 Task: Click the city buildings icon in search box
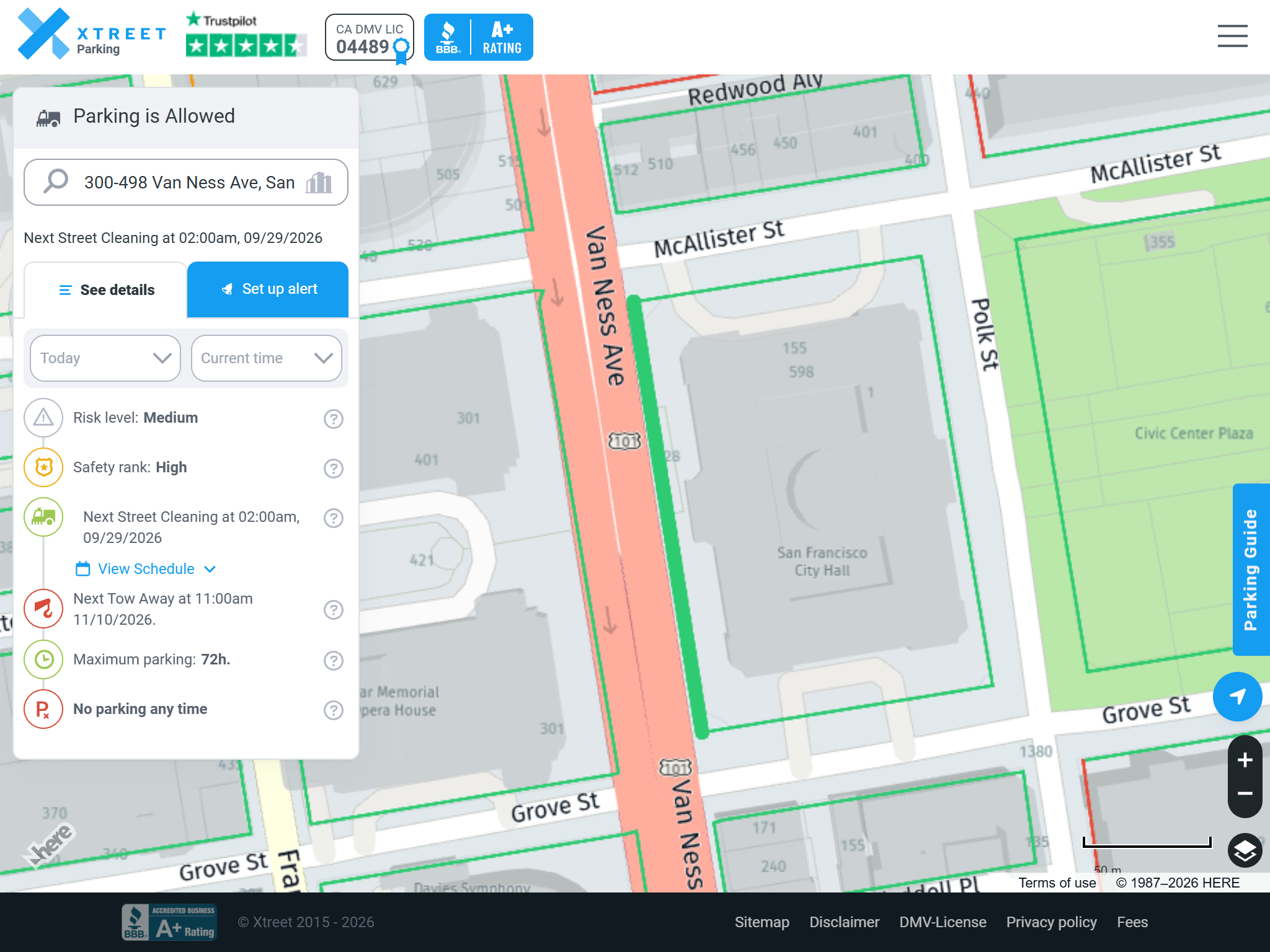tap(319, 182)
